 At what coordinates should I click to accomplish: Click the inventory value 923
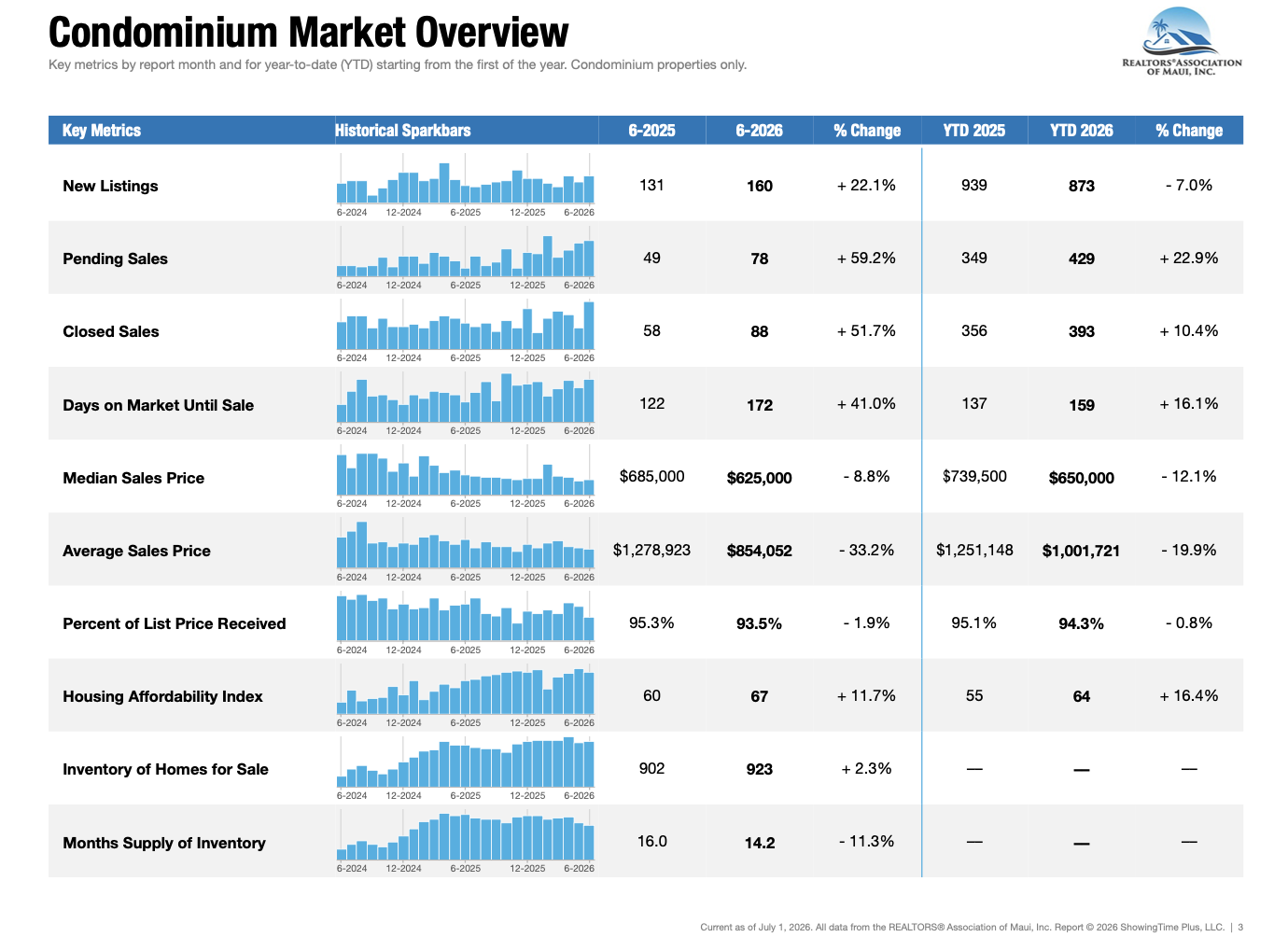tap(760, 769)
